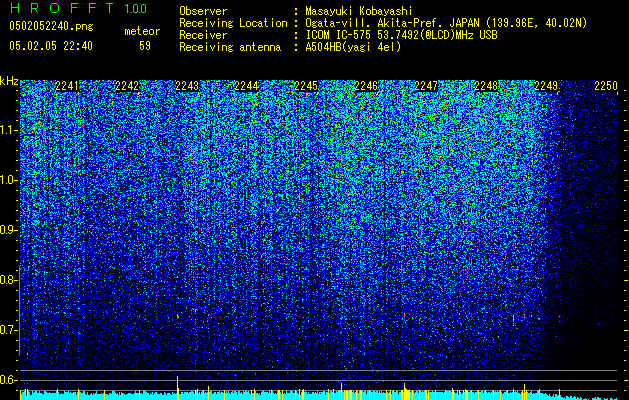Click the 2246 time marker
629x400 pixels.
[x=366, y=86]
